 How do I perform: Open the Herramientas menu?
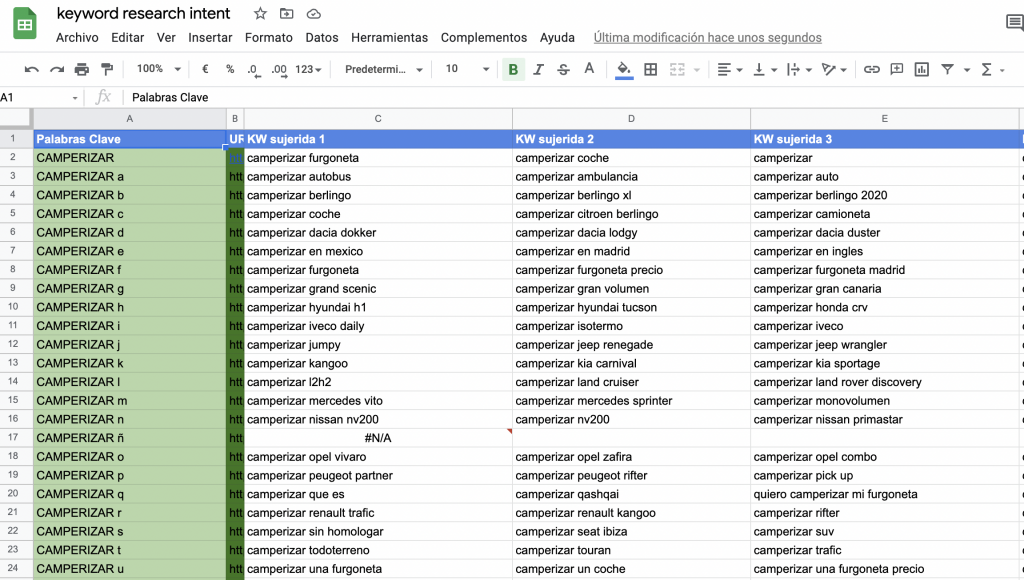point(389,38)
